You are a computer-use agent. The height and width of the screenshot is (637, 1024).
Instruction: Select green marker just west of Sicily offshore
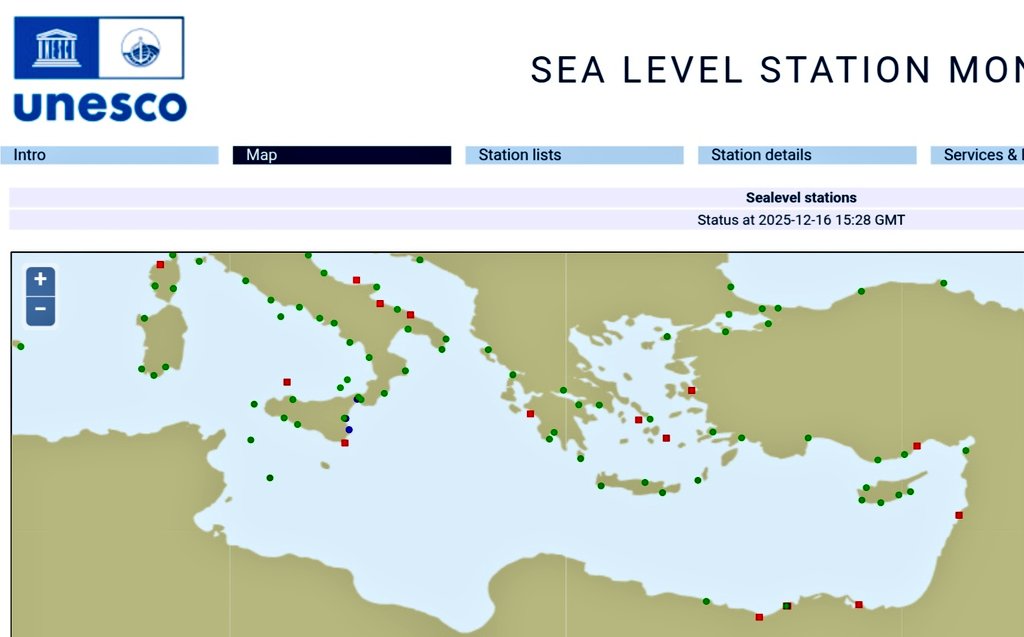coord(254,404)
